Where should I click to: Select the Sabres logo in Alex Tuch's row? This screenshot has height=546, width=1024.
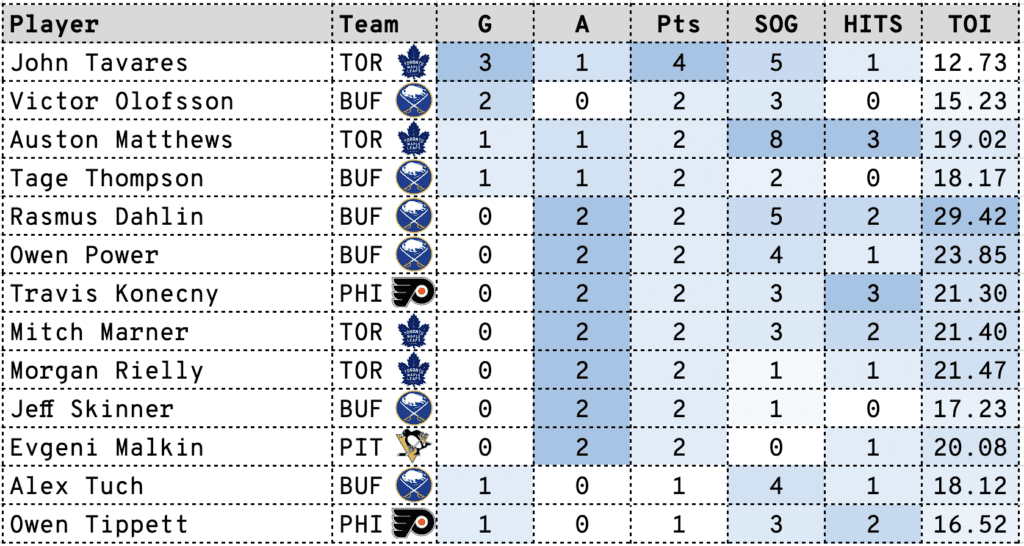pyautogui.click(x=413, y=486)
